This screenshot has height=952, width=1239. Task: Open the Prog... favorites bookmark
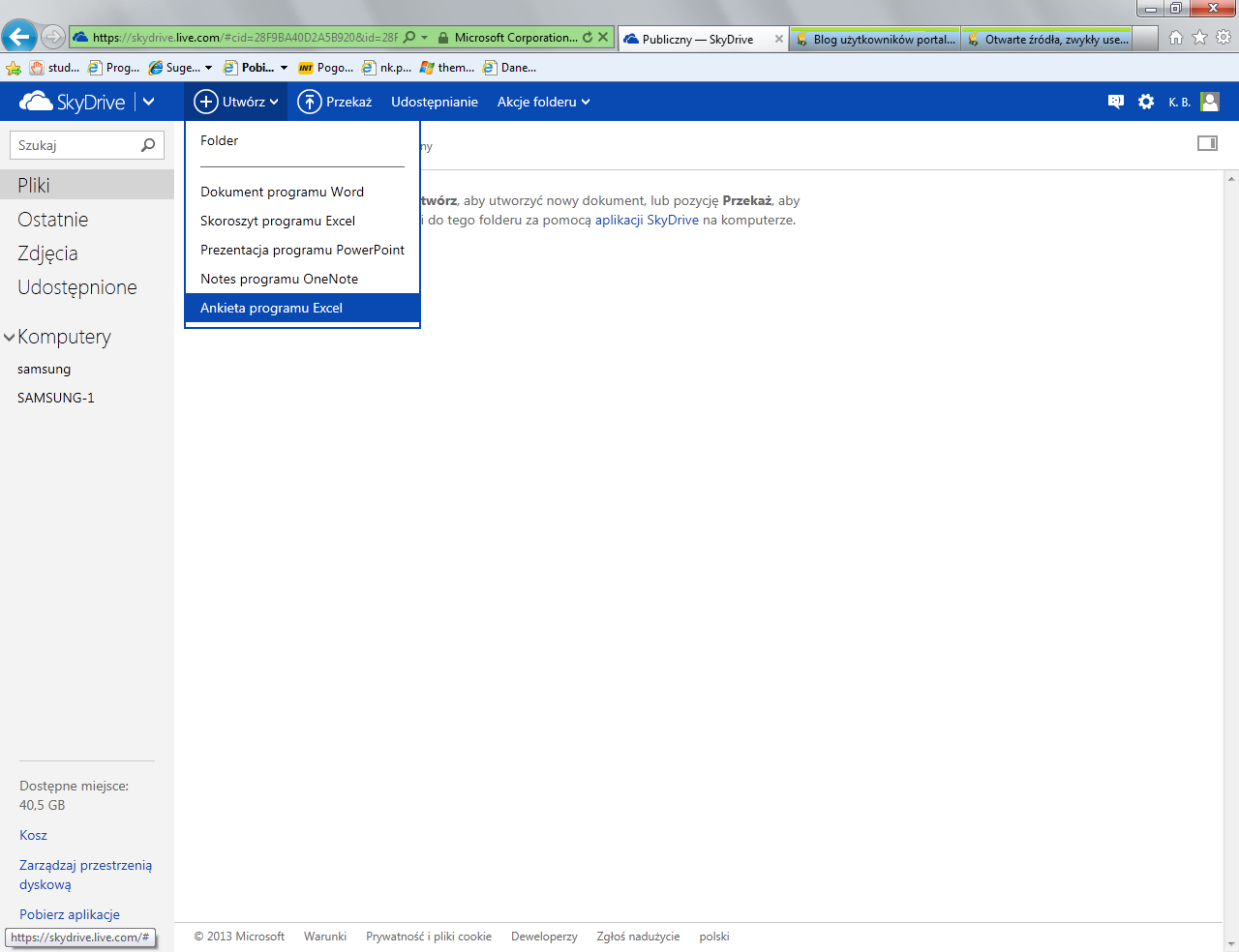point(113,68)
